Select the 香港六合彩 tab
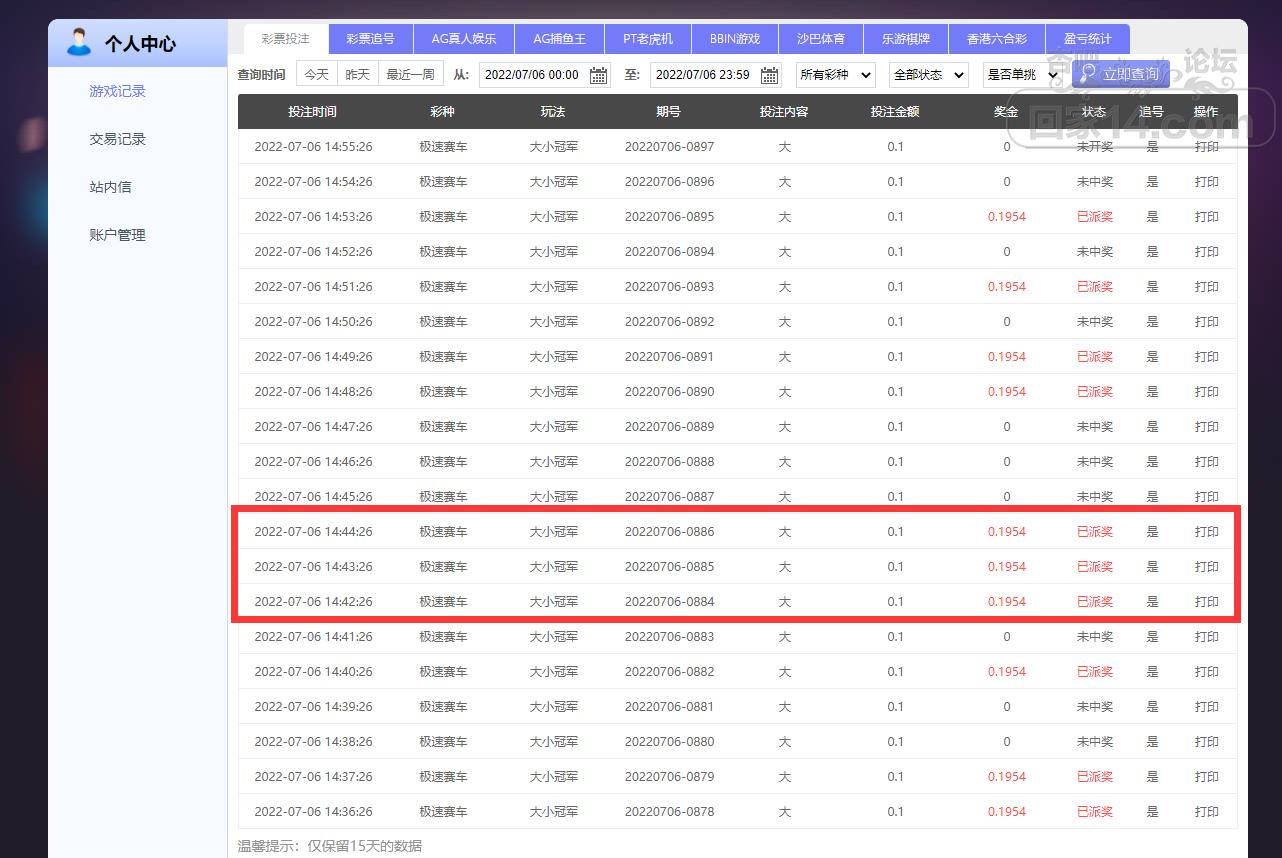1282x858 pixels. (996, 39)
